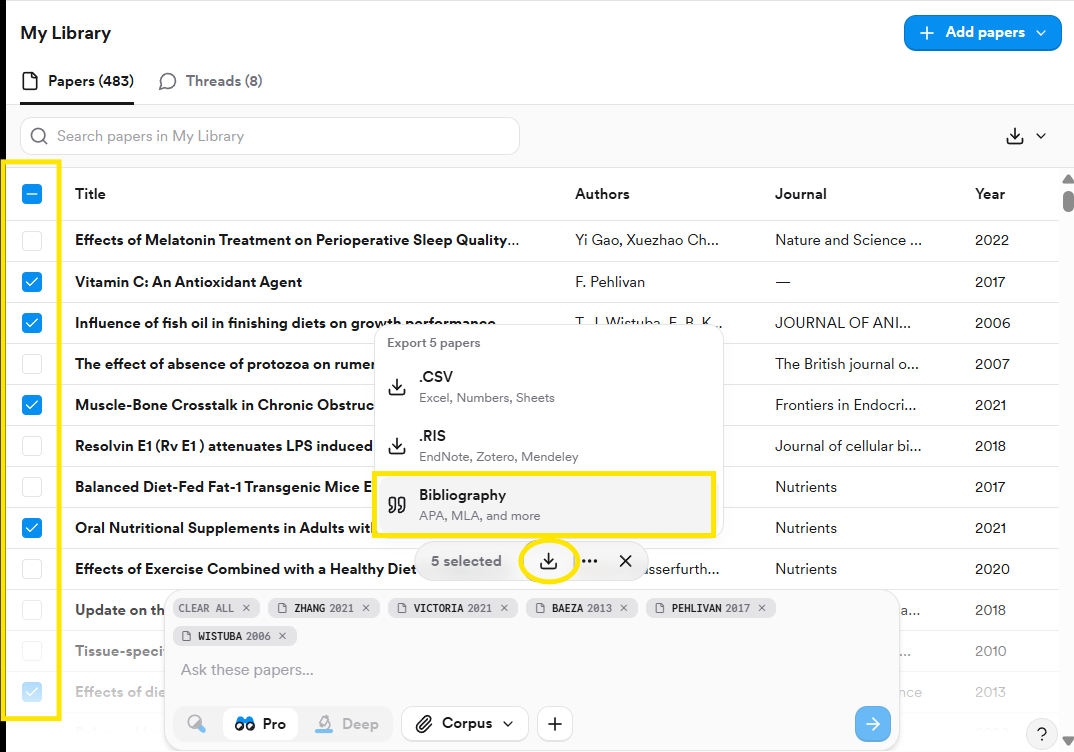The height and width of the screenshot is (752, 1074).
Task: Click the download icon beside the search bar
Action: [1014, 136]
